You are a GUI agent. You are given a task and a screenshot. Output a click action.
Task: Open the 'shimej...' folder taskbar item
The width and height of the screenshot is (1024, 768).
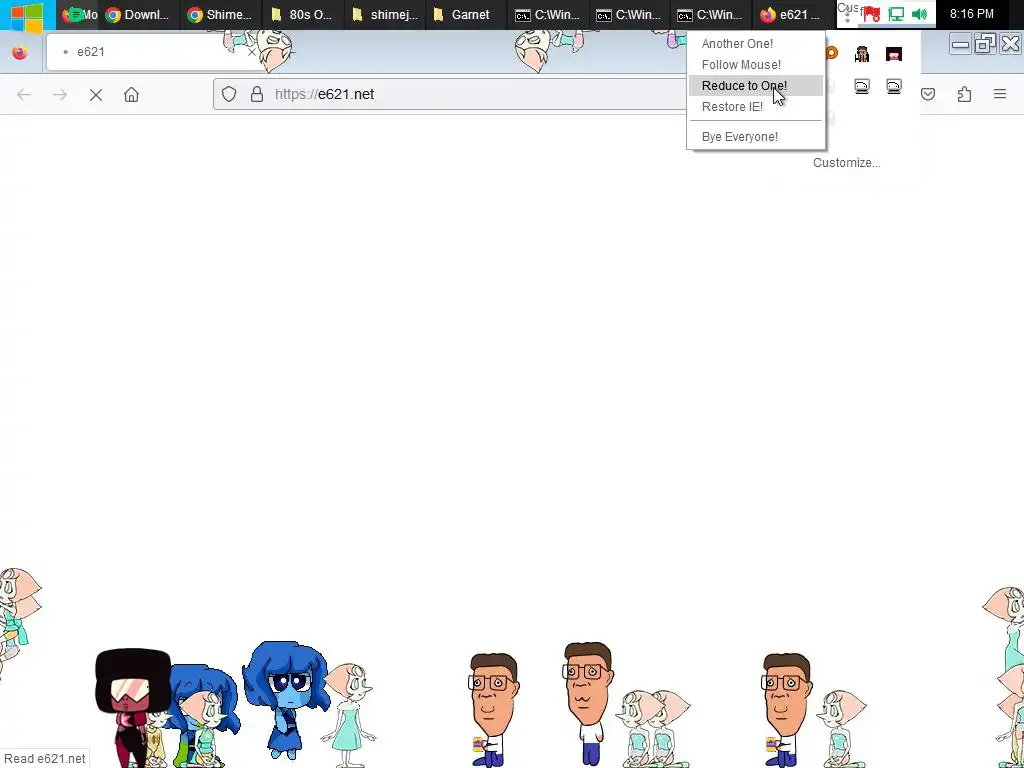pyautogui.click(x=384, y=14)
